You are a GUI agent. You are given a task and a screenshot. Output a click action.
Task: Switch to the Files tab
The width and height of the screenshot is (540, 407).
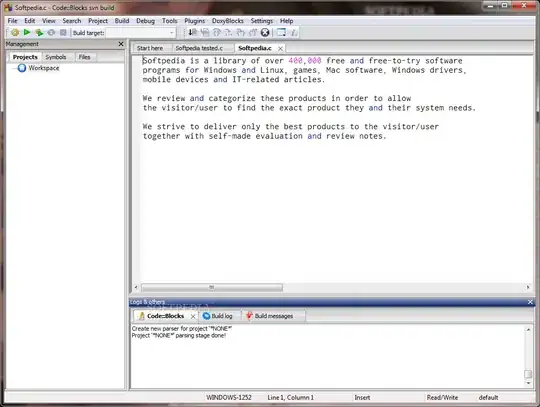(x=84, y=57)
